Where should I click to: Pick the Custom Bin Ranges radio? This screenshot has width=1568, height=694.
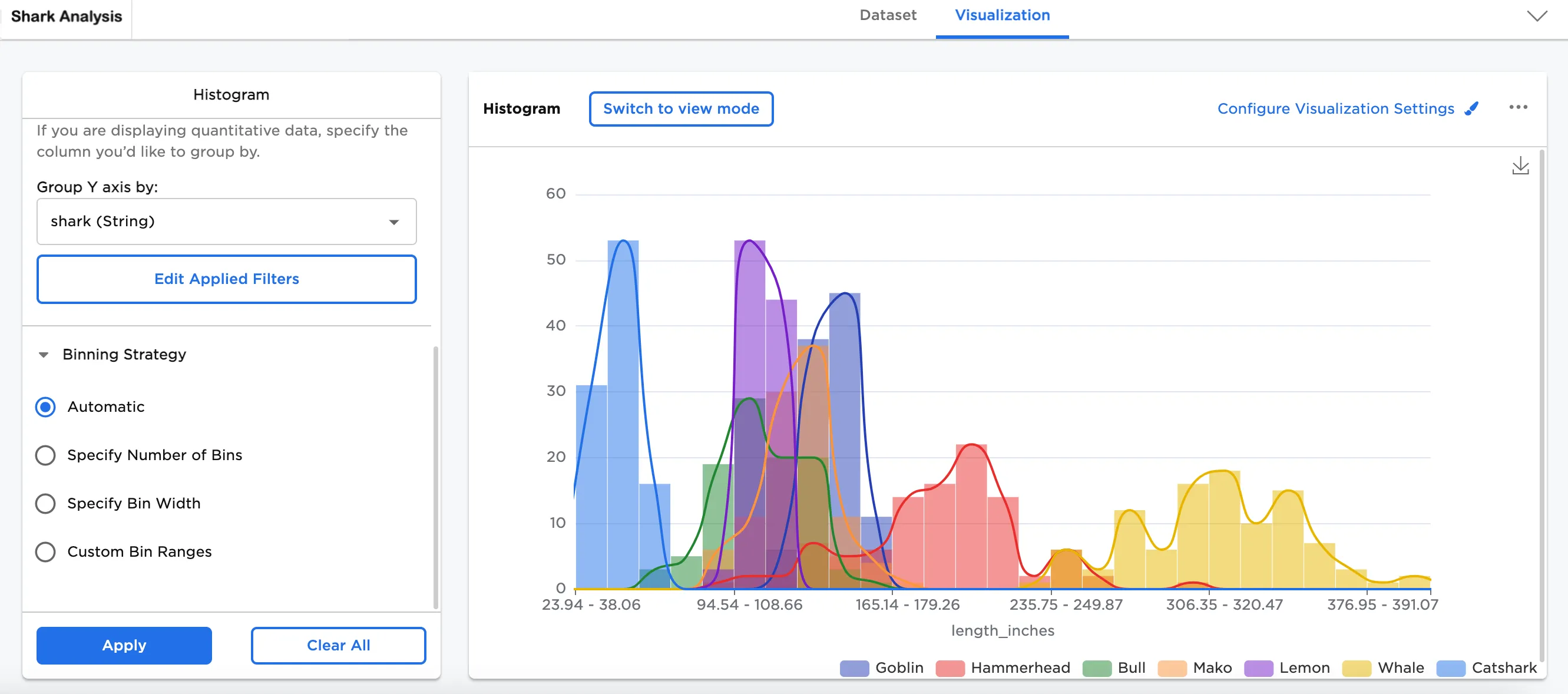pos(45,551)
